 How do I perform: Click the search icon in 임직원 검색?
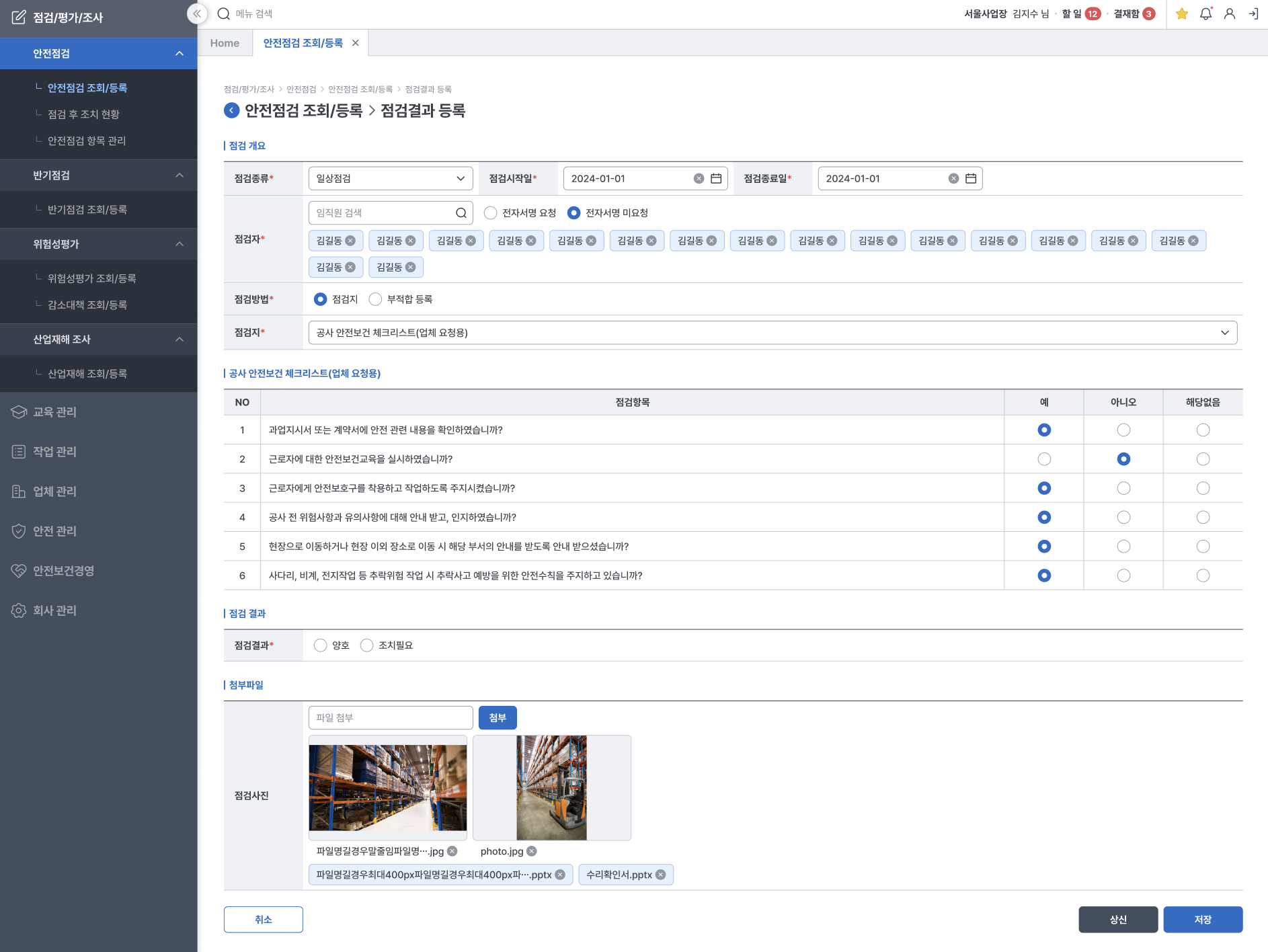461,213
